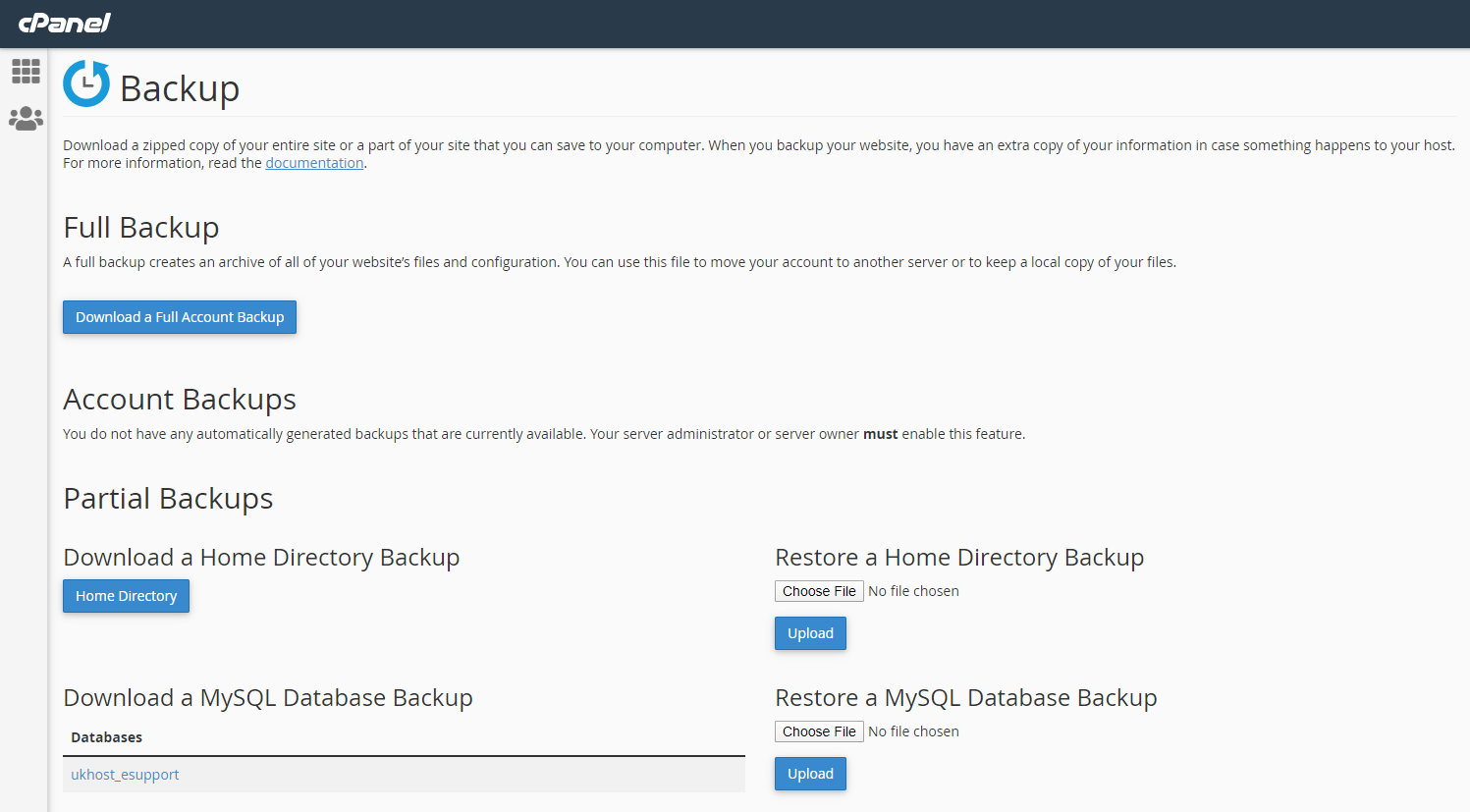Select the ukhost_esupport database backup
Image resolution: width=1470 pixels, height=812 pixels.
click(x=125, y=774)
